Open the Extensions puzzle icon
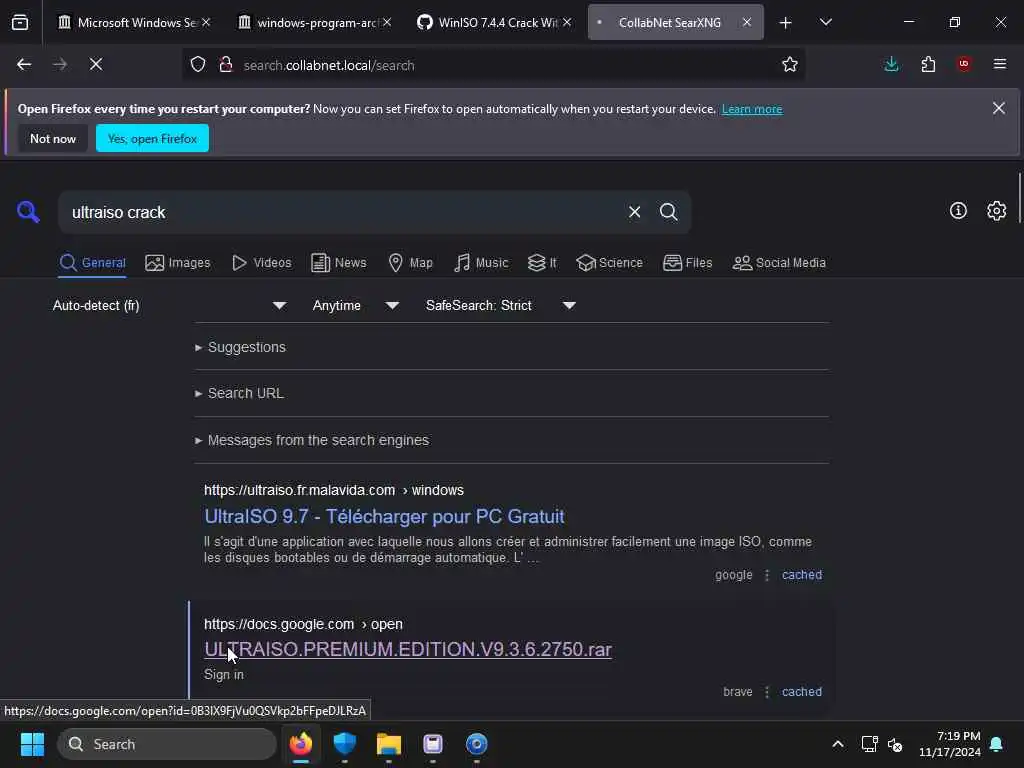 (x=928, y=64)
